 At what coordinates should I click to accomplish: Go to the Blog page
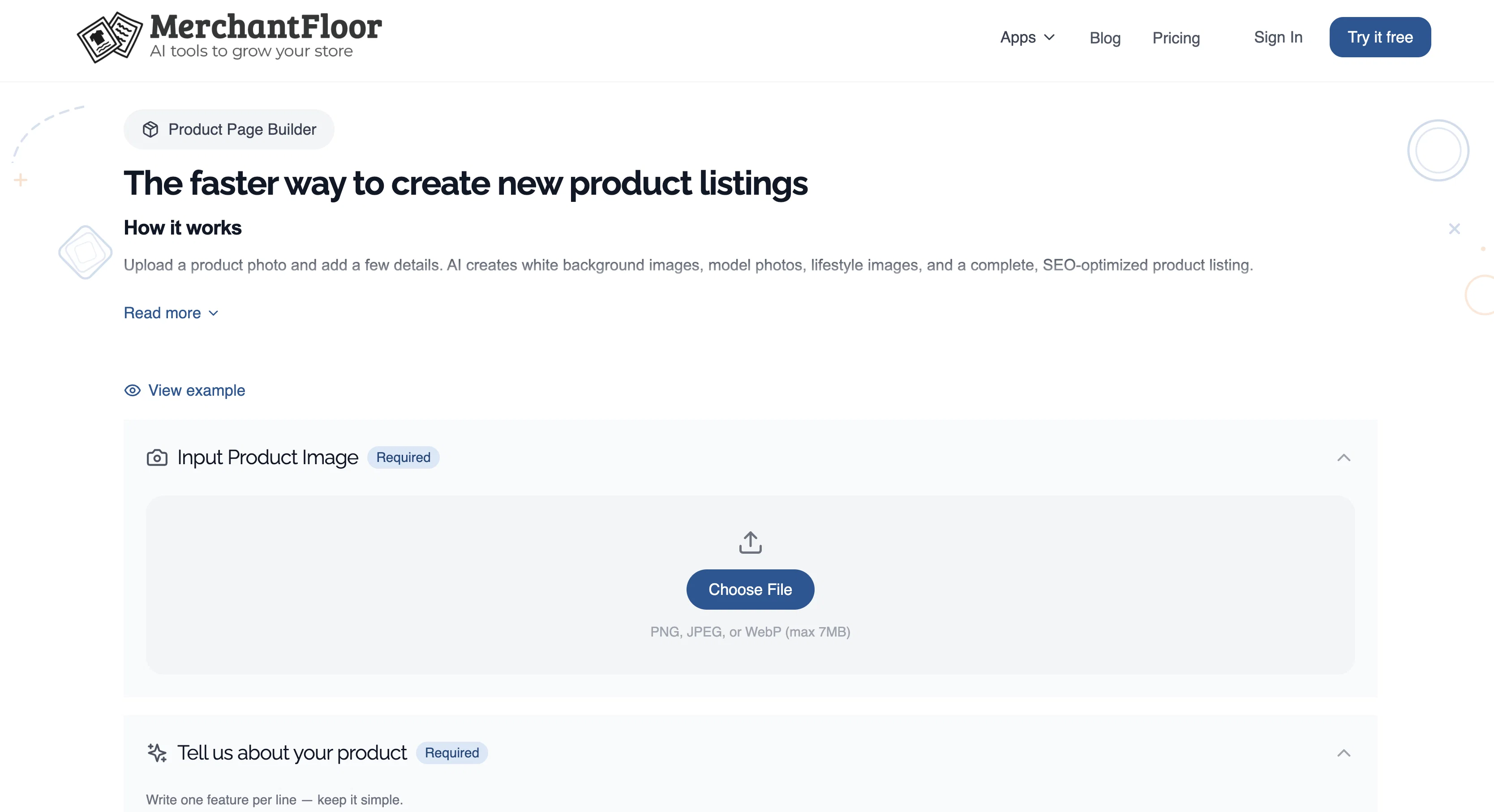1105,38
